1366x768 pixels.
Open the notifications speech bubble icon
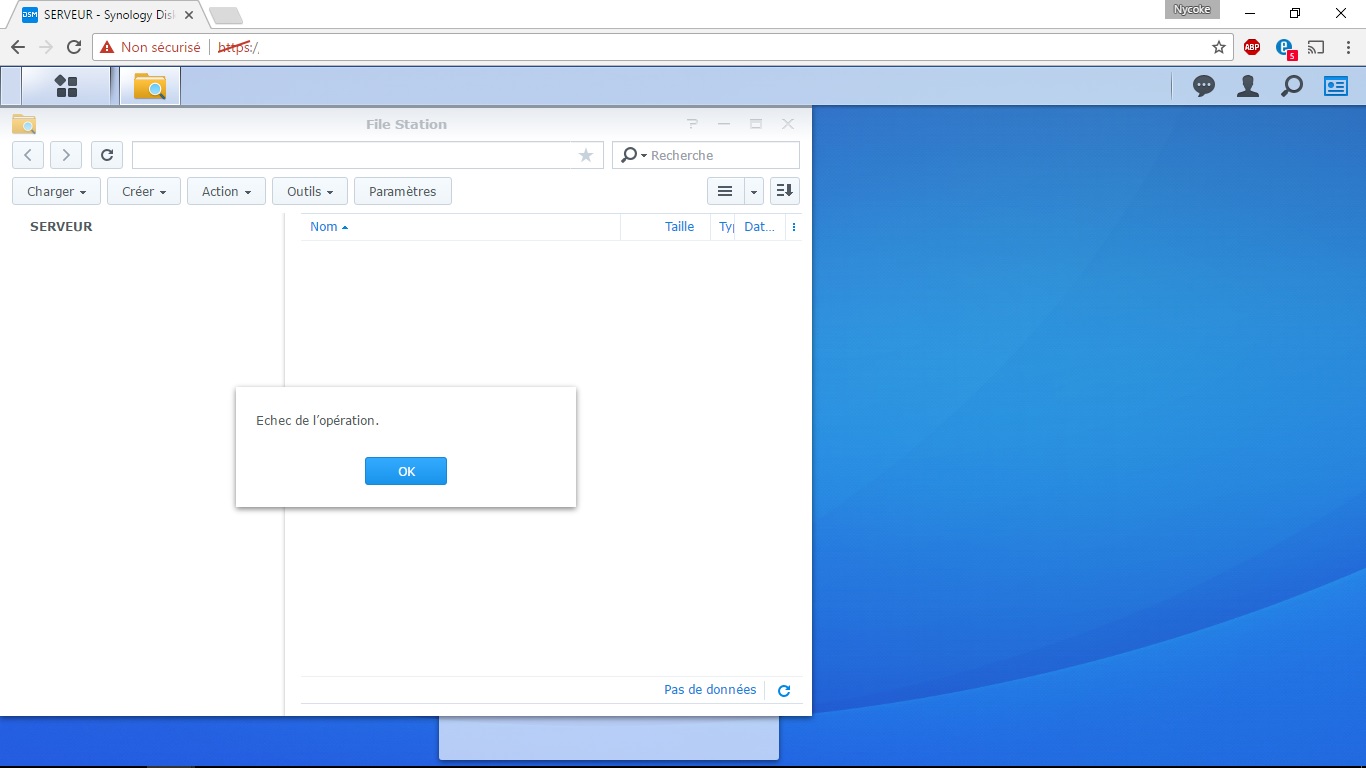[x=1204, y=86]
